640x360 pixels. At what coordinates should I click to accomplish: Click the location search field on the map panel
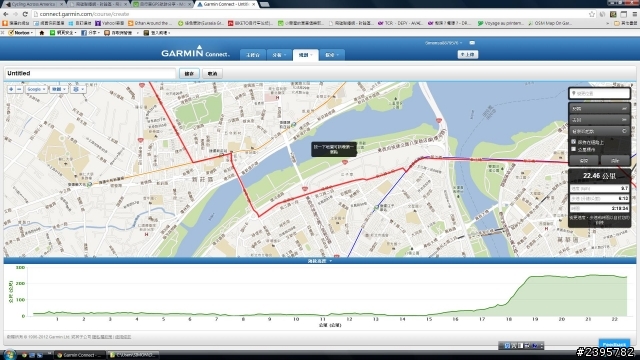(599, 93)
